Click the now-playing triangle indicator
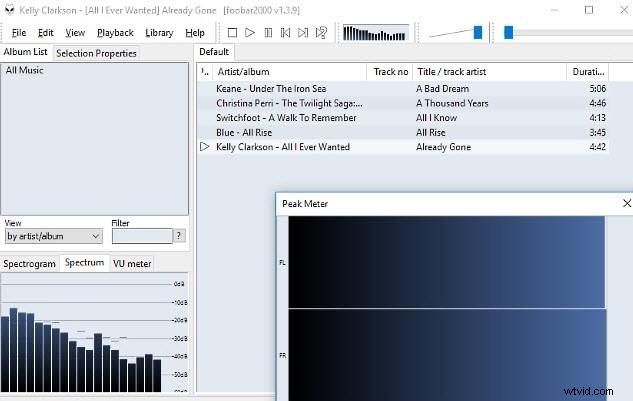The height and width of the screenshot is (401, 633). [x=205, y=147]
